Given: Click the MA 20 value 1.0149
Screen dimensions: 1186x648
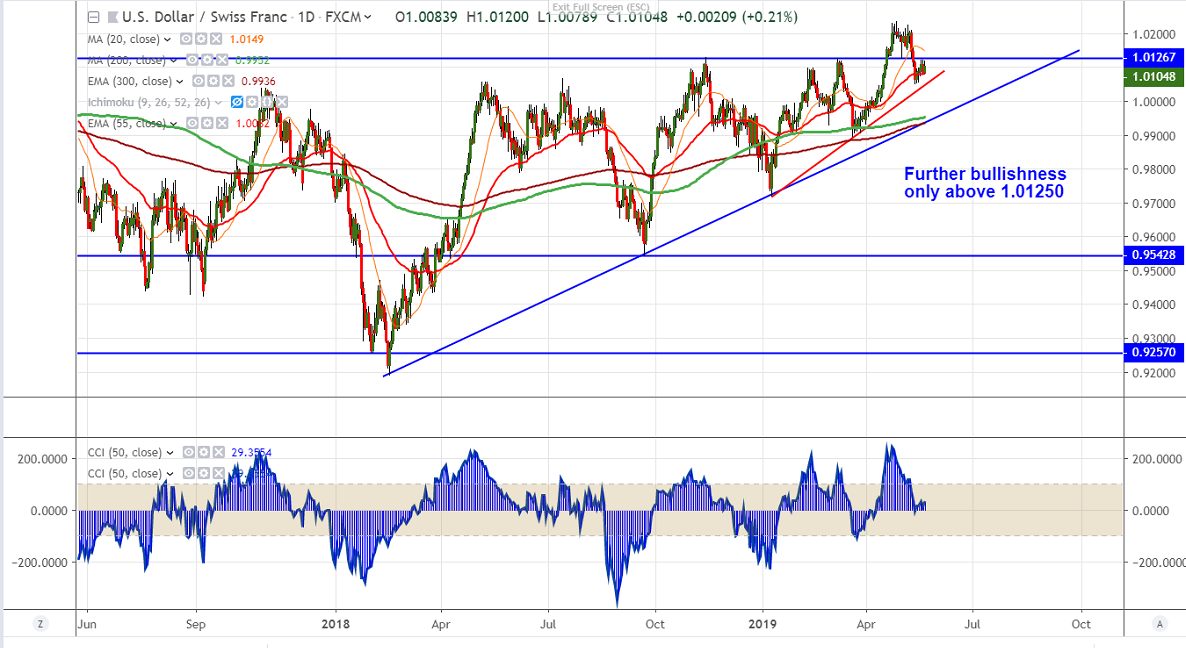Looking at the screenshot, I should [x=247, y=39].
